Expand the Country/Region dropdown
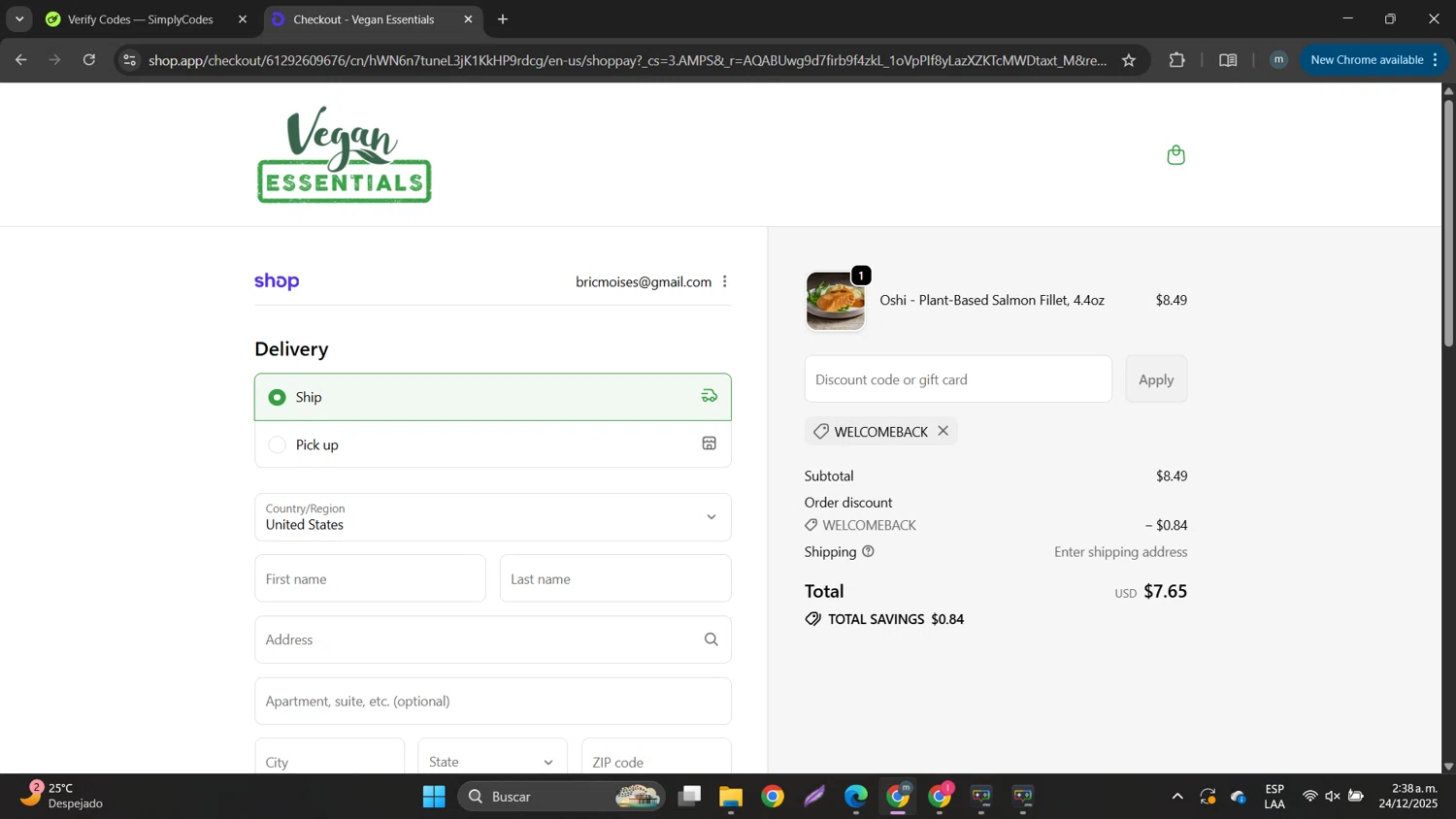Viewport: 1456px width, 819px height. click(x=493, y=517)
